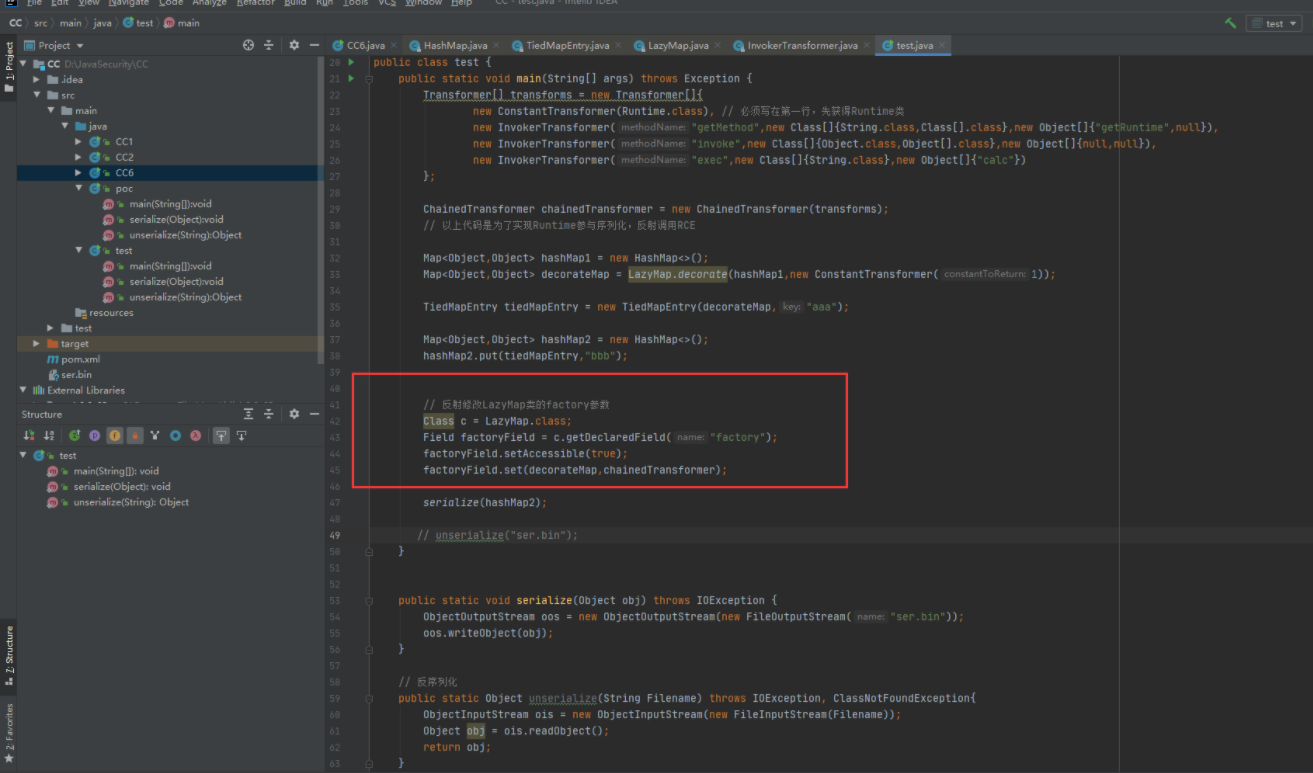
Task: Expand the CC6 class node in tree
Action: (79, 173)
